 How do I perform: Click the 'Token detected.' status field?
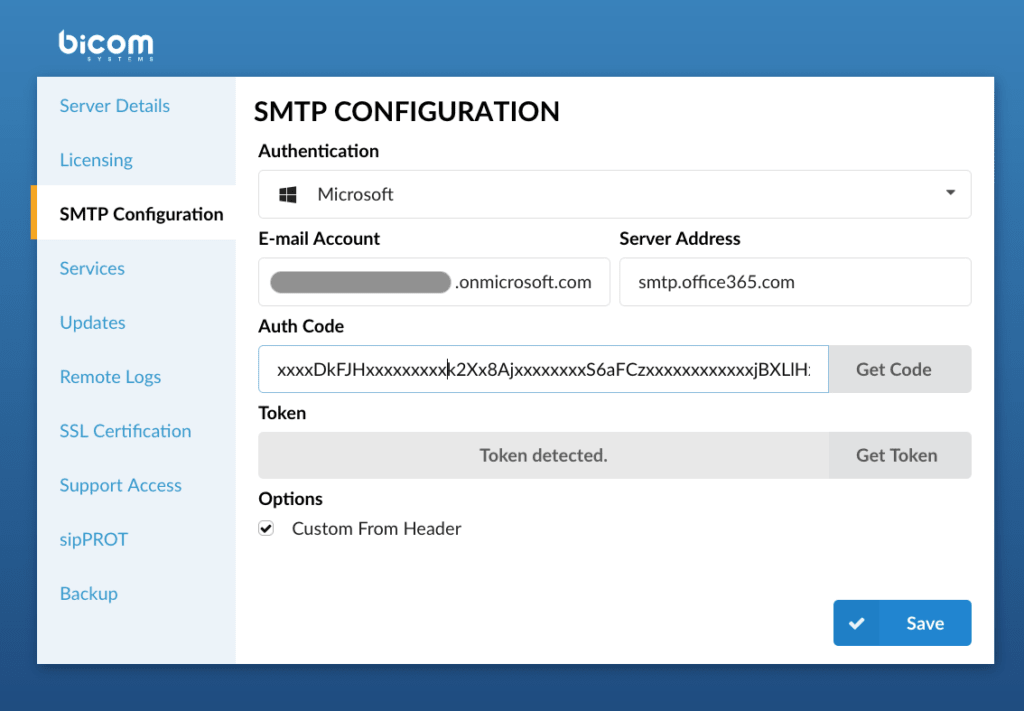pos(543,455)
